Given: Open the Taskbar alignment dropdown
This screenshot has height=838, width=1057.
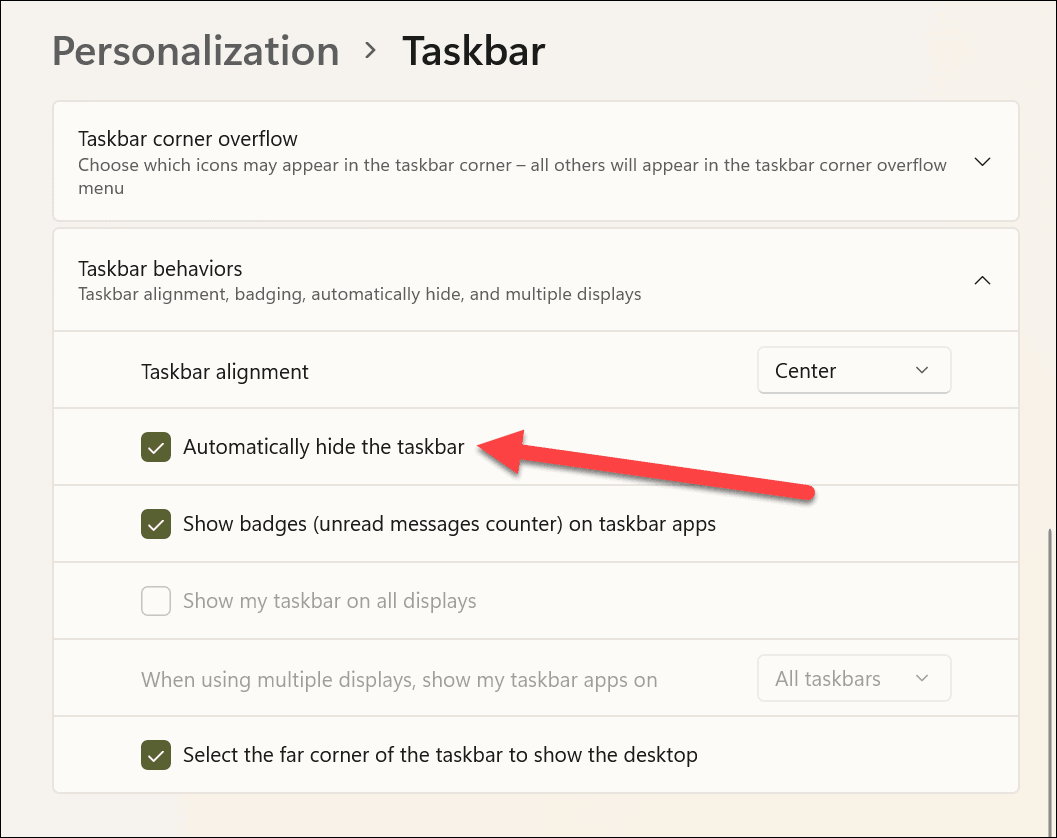Looking at the screenshot, I should (853, 370).
